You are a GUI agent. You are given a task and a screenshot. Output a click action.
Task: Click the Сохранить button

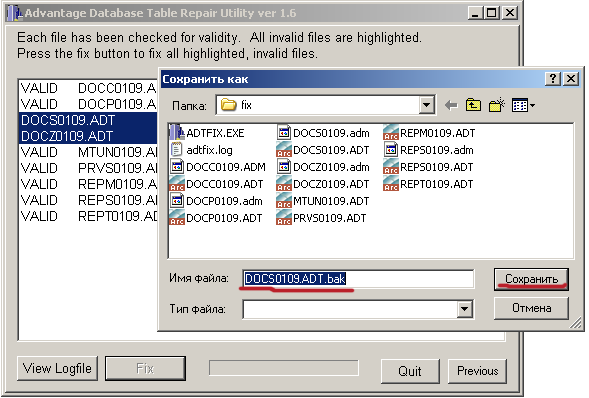[531, 279]
